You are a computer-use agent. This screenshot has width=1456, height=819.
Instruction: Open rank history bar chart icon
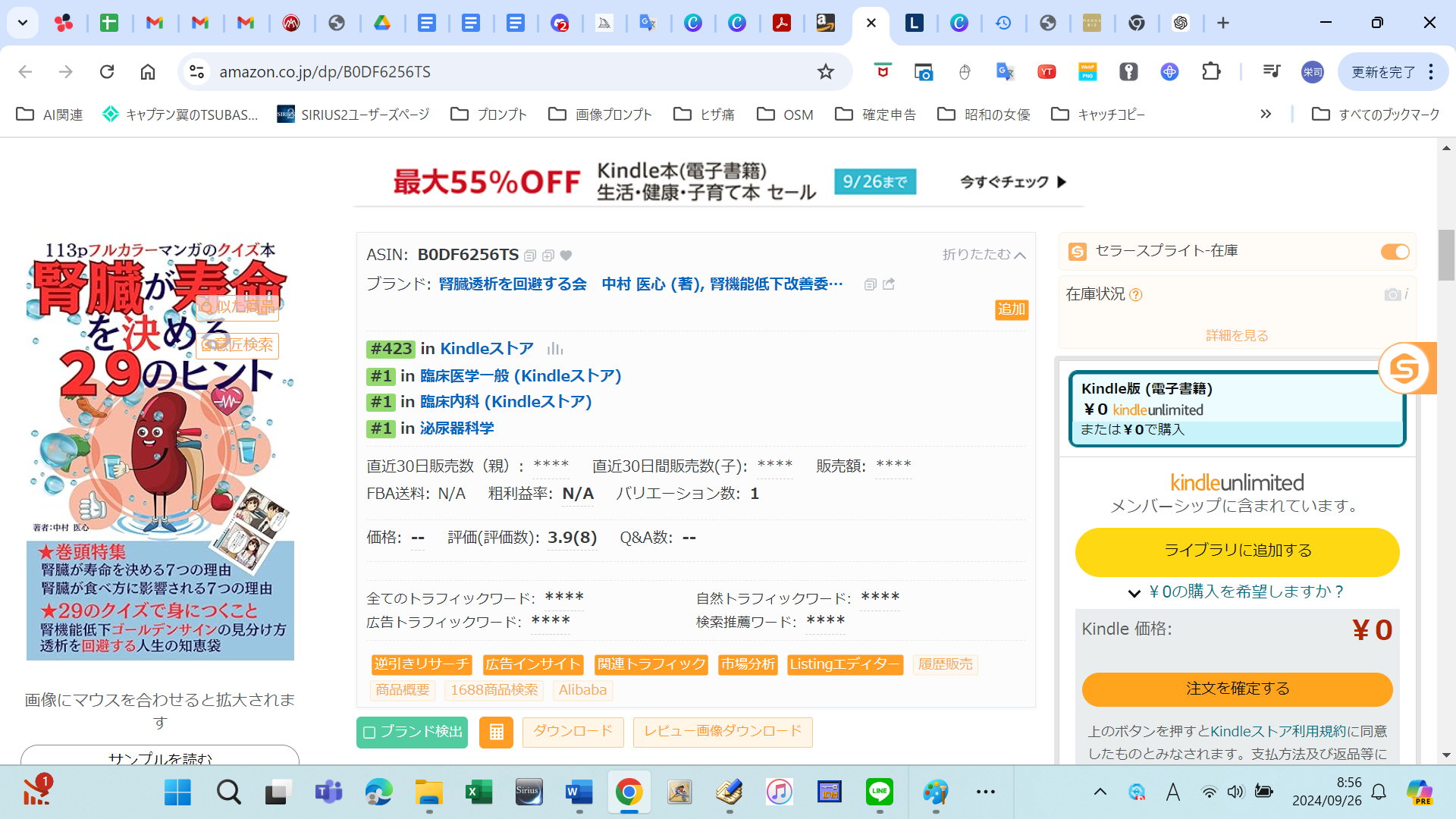coord(555,349)
